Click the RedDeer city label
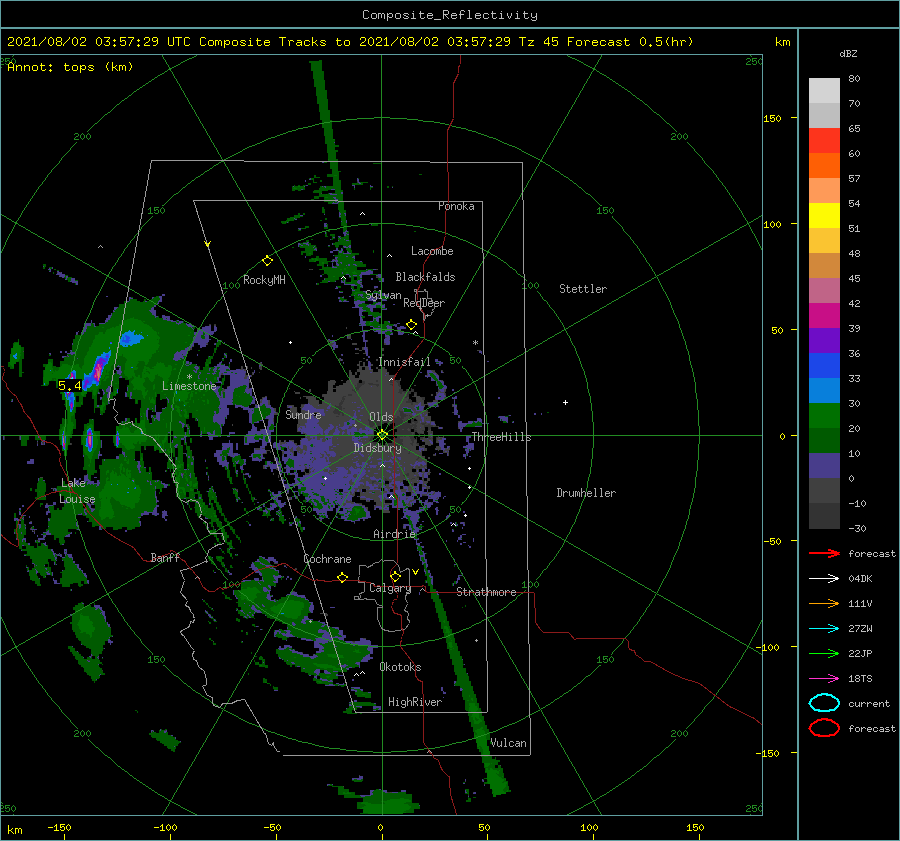900x841 pixels. (x=424, y=303)
